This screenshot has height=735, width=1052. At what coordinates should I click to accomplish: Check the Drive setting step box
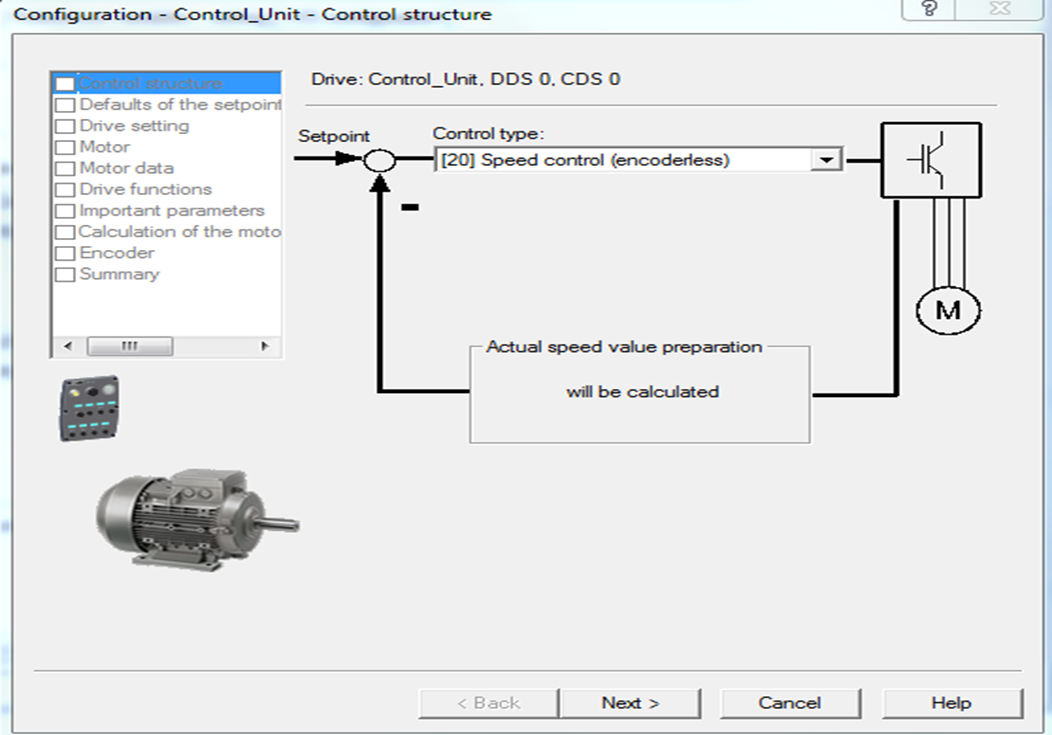[65, 127]
